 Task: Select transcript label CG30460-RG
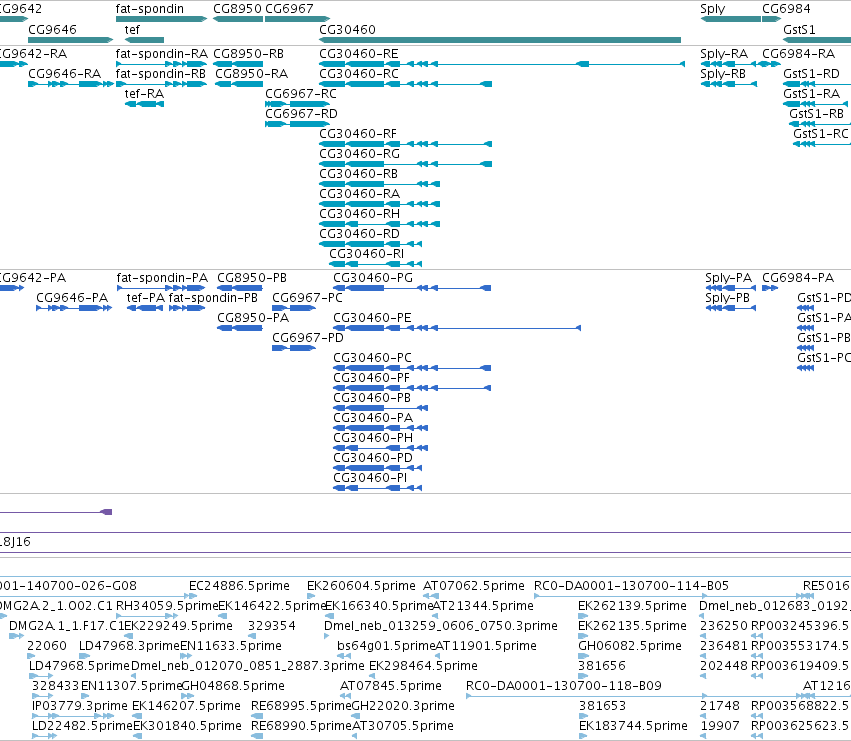[359, 154]
